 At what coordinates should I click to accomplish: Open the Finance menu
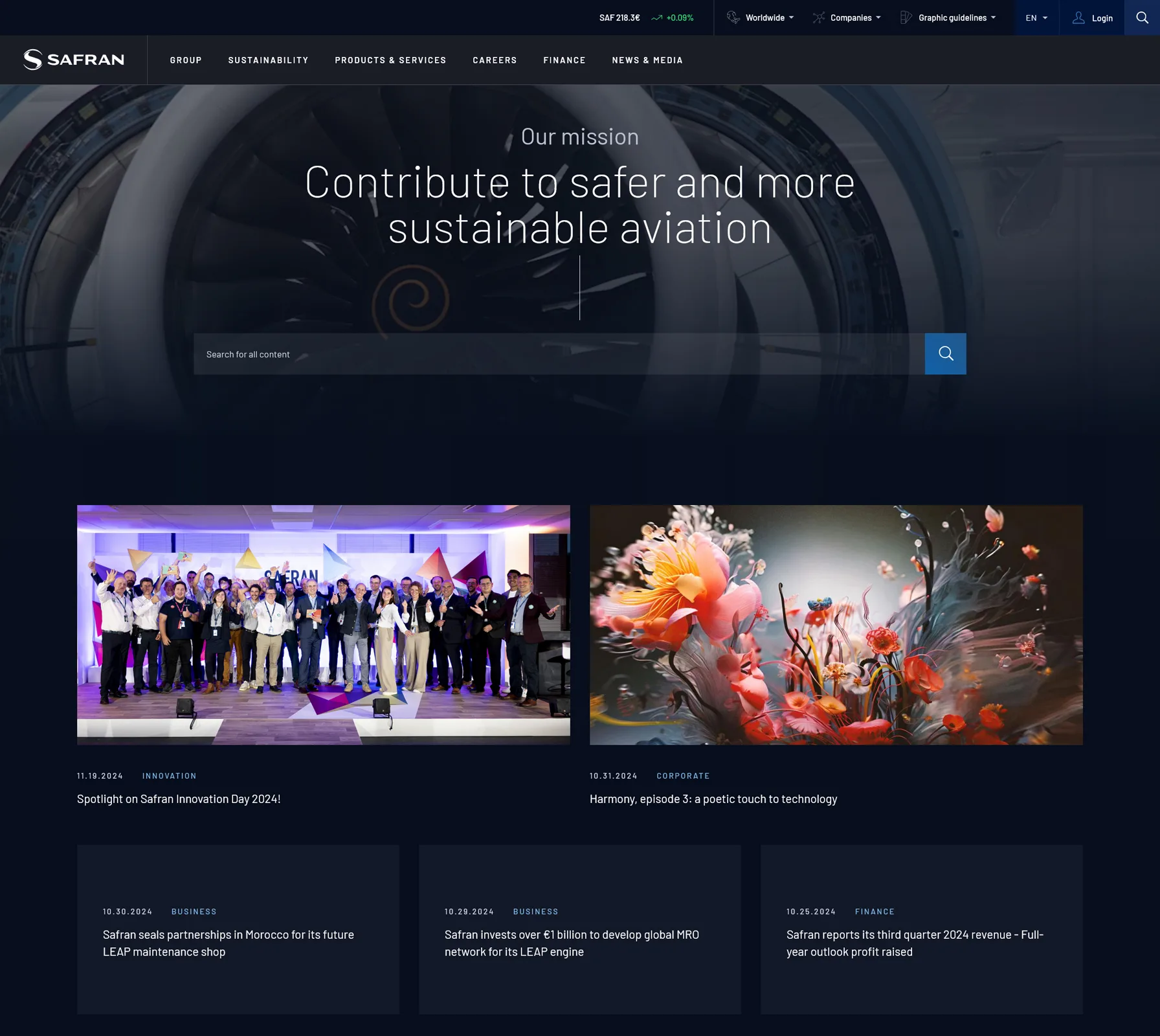pos(564,60)
